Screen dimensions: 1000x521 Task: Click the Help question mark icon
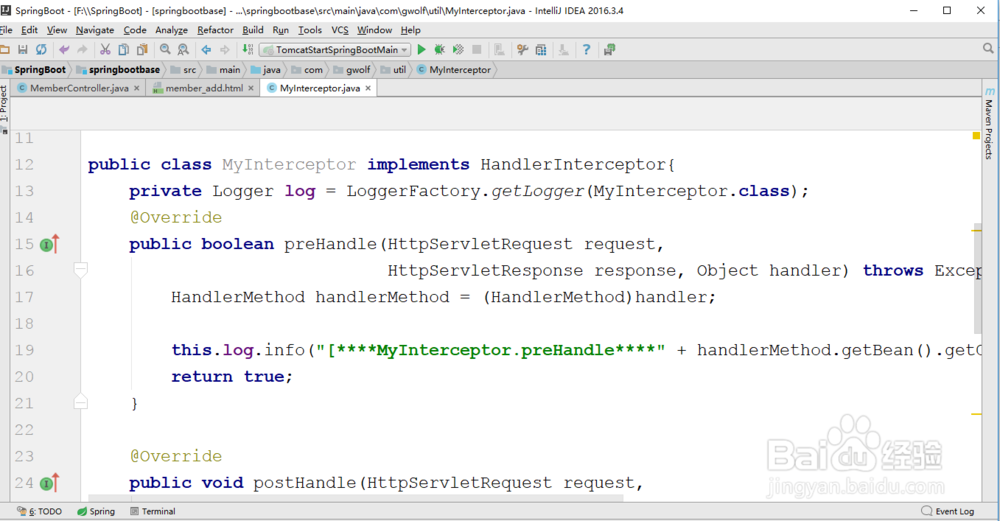586,50
